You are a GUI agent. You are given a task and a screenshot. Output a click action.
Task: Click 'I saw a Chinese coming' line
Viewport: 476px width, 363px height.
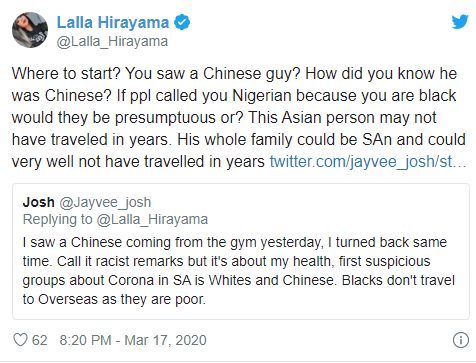pyautogui.click(x=235, y=242)
